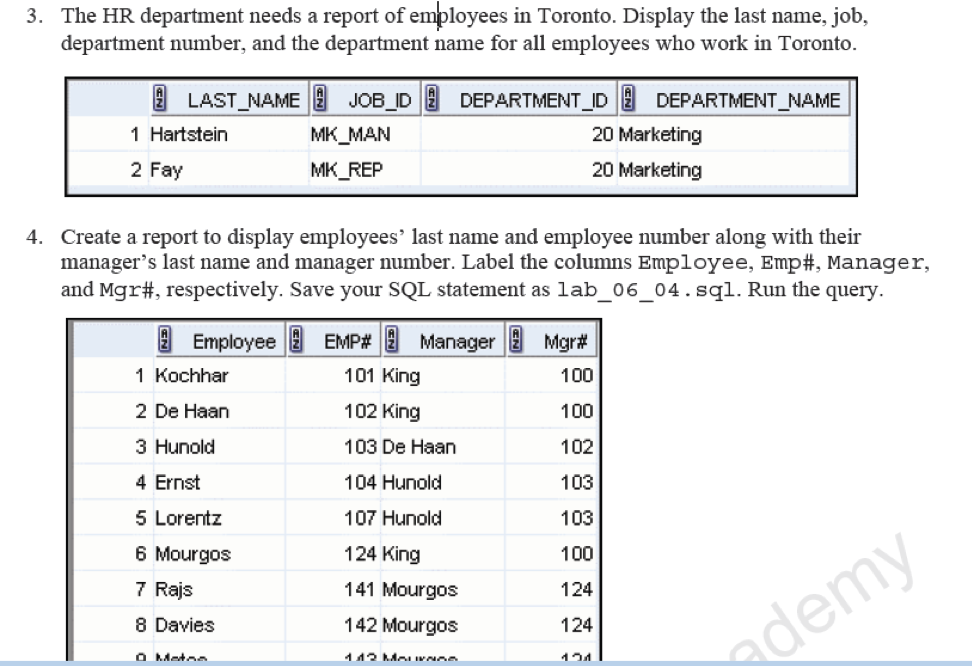Select row number 1 beside Hartstein

[136, 135]
